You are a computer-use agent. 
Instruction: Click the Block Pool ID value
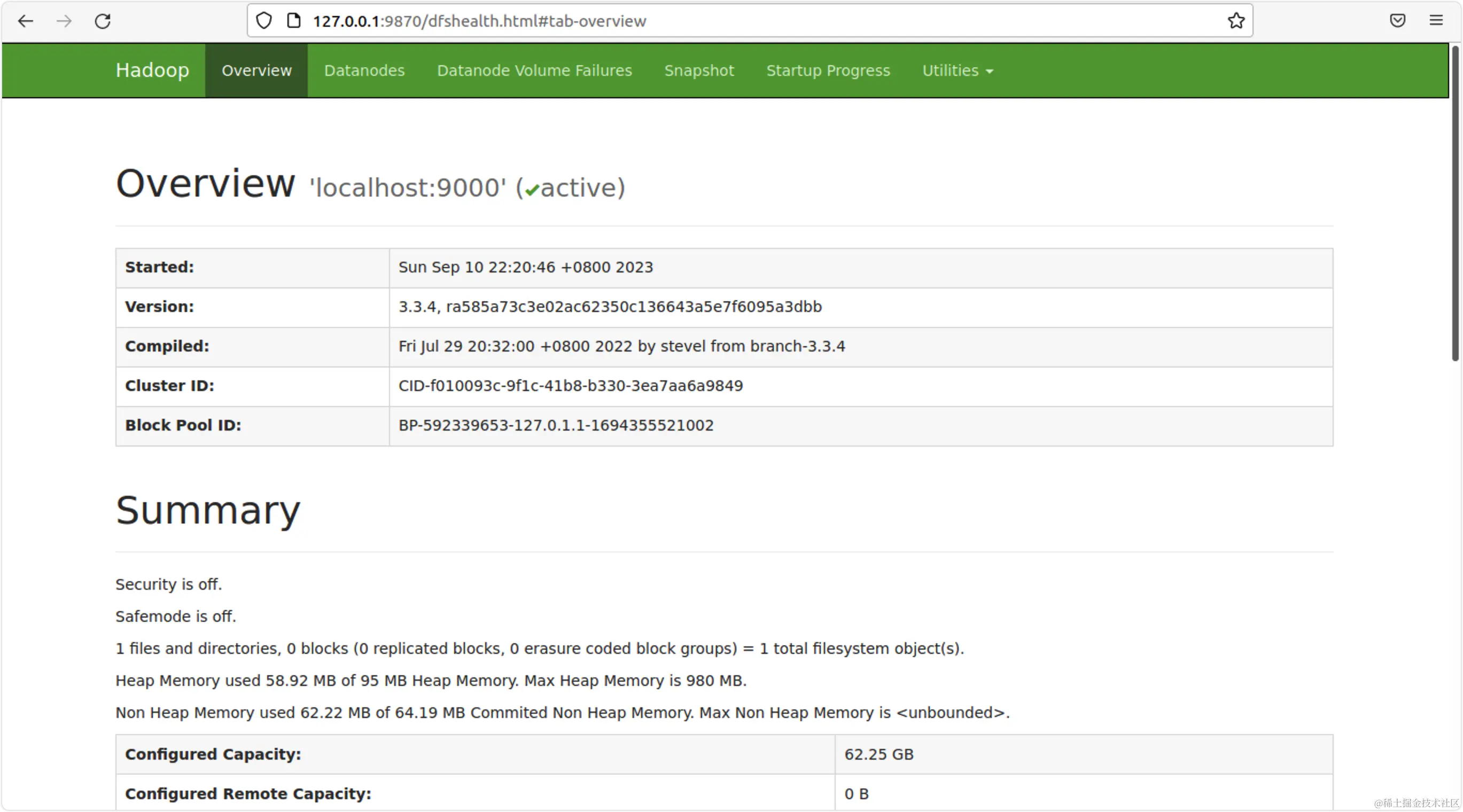pyautogui.click(x=556, y=425)
